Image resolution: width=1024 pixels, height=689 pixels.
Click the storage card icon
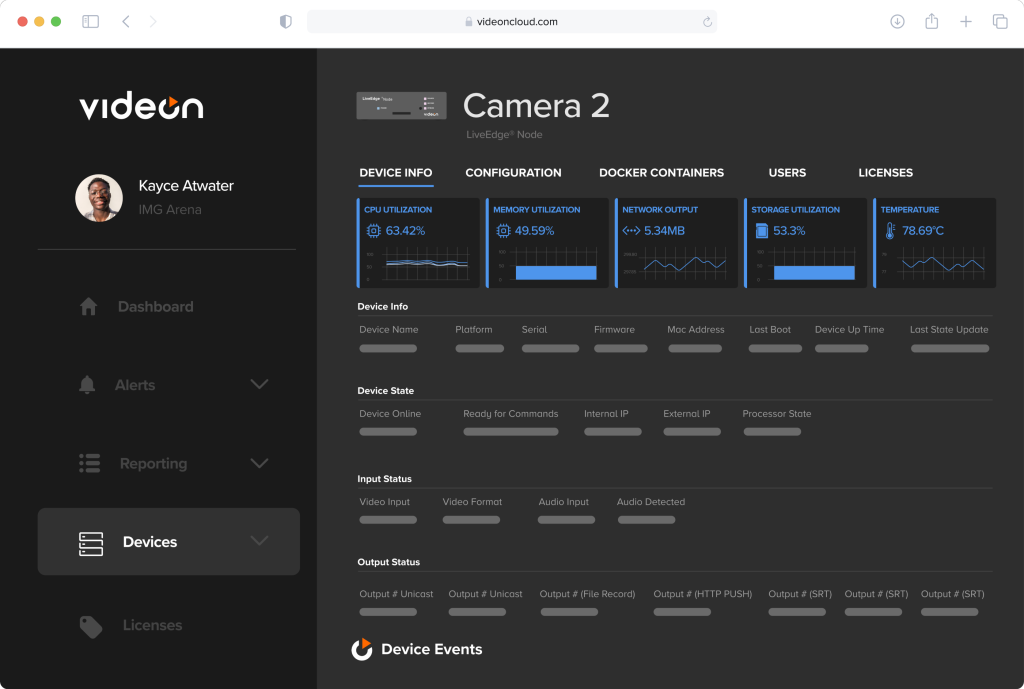point(761,231)
